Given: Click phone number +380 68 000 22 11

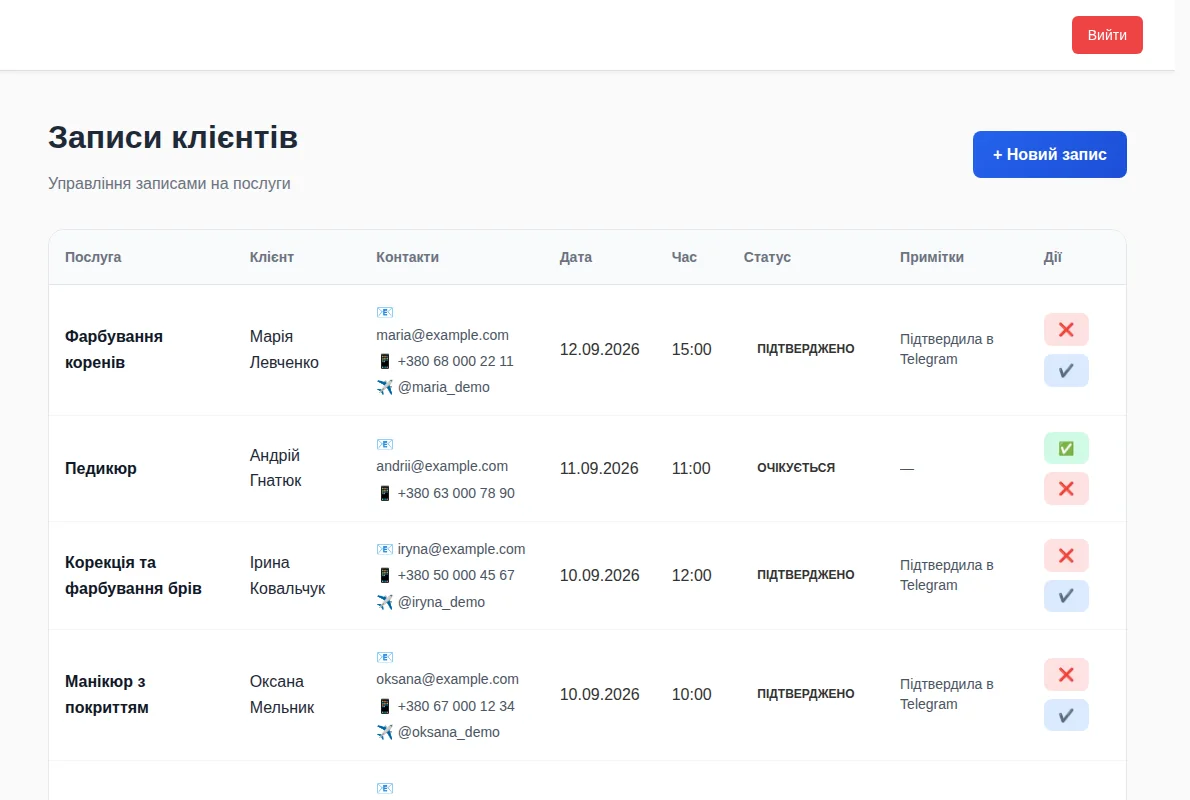Looking at the screenshot, I should [x=455, y=361].
